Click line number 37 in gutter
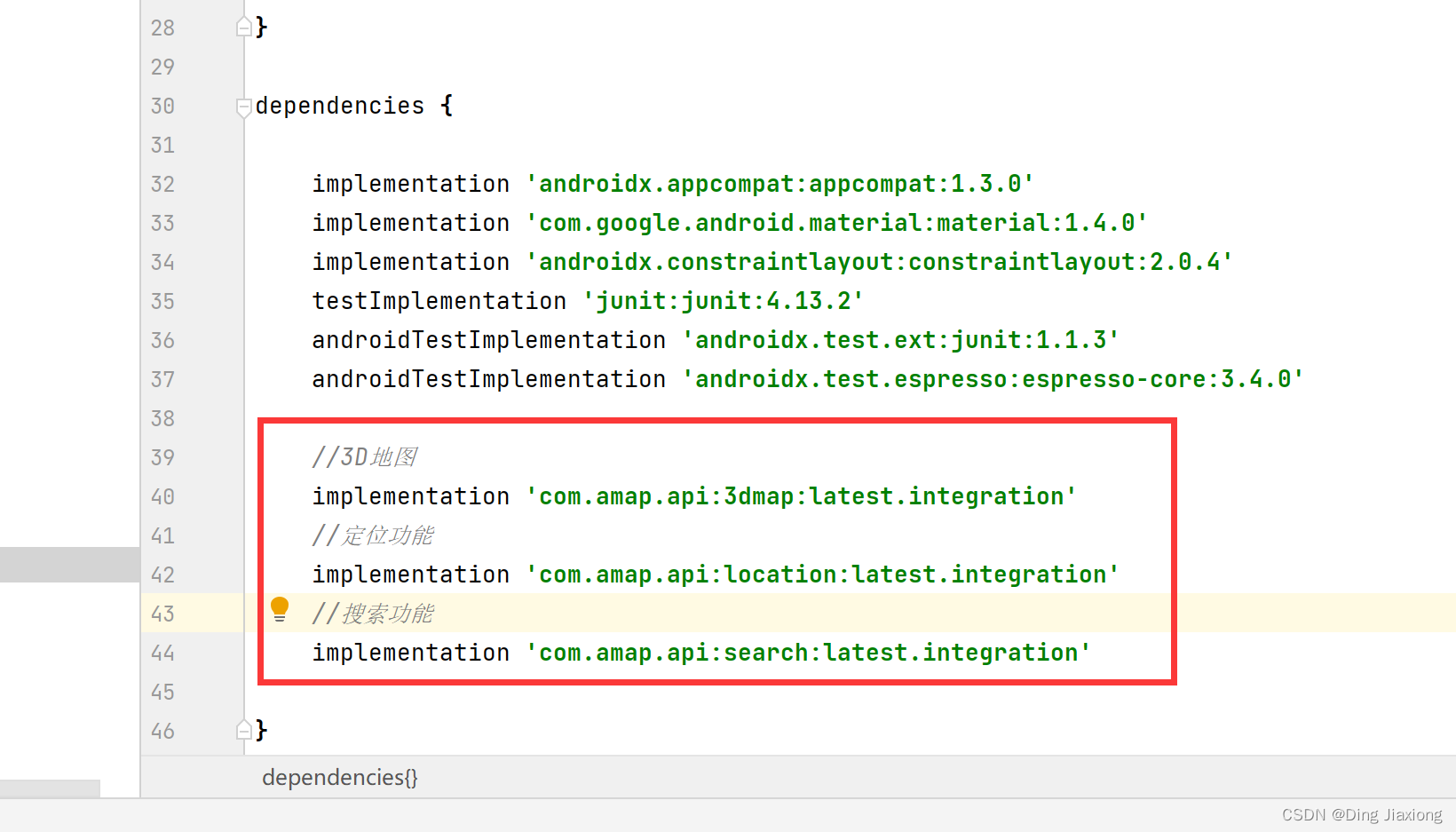1456x832 pixels. (x=162, y=379)
